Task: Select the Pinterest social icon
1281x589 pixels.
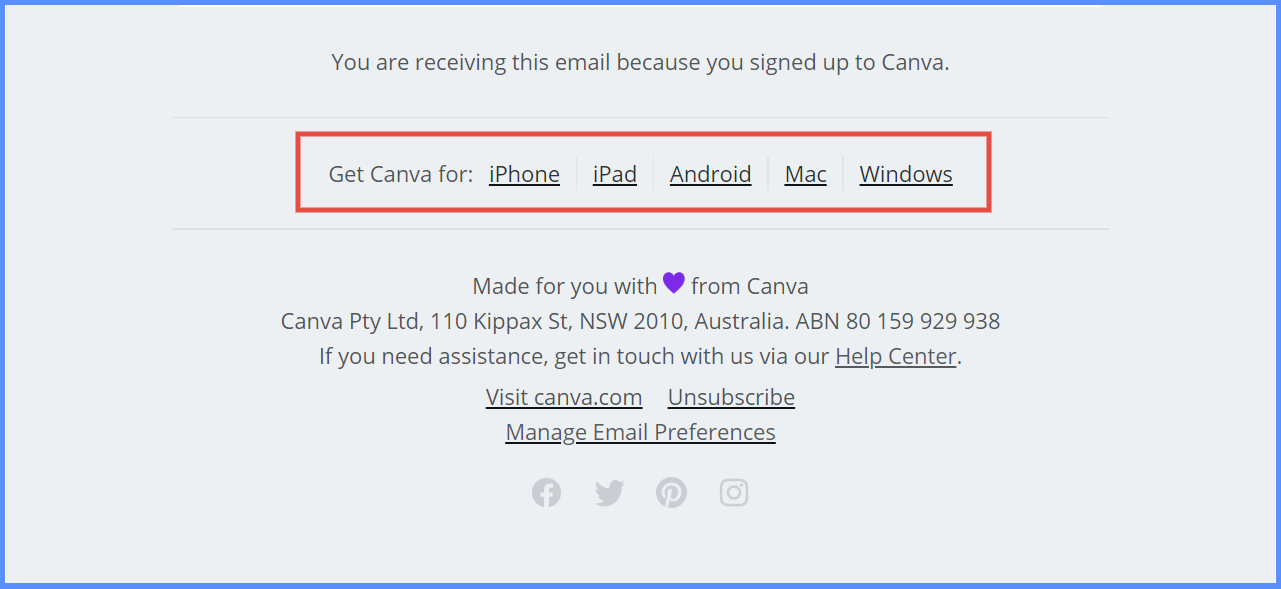Action: pyautogui.click(x=671, y=492)
